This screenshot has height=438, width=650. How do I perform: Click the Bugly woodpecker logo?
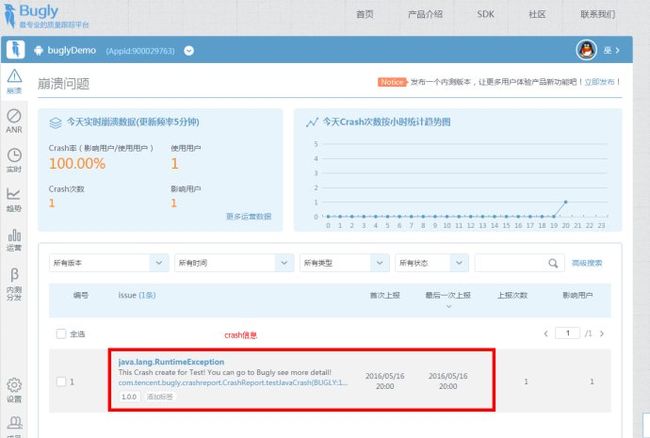coord(10,15)
